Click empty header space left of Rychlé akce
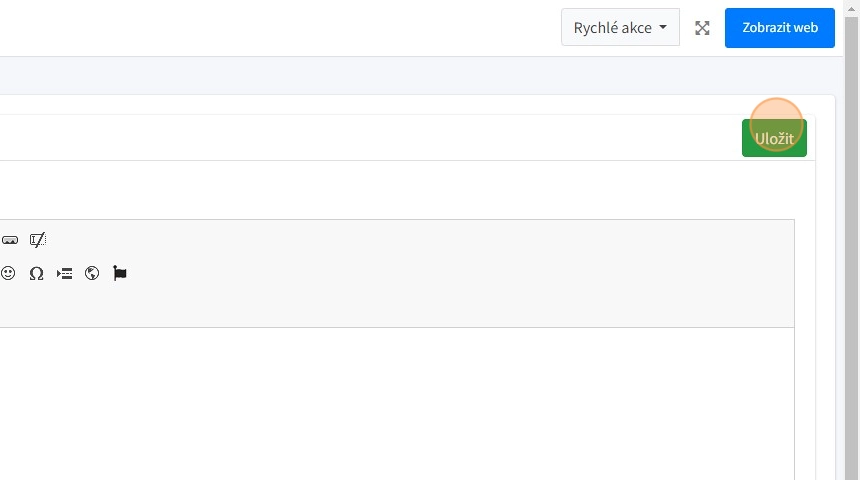This screenshot has height=480, width=860. (300, 28)
